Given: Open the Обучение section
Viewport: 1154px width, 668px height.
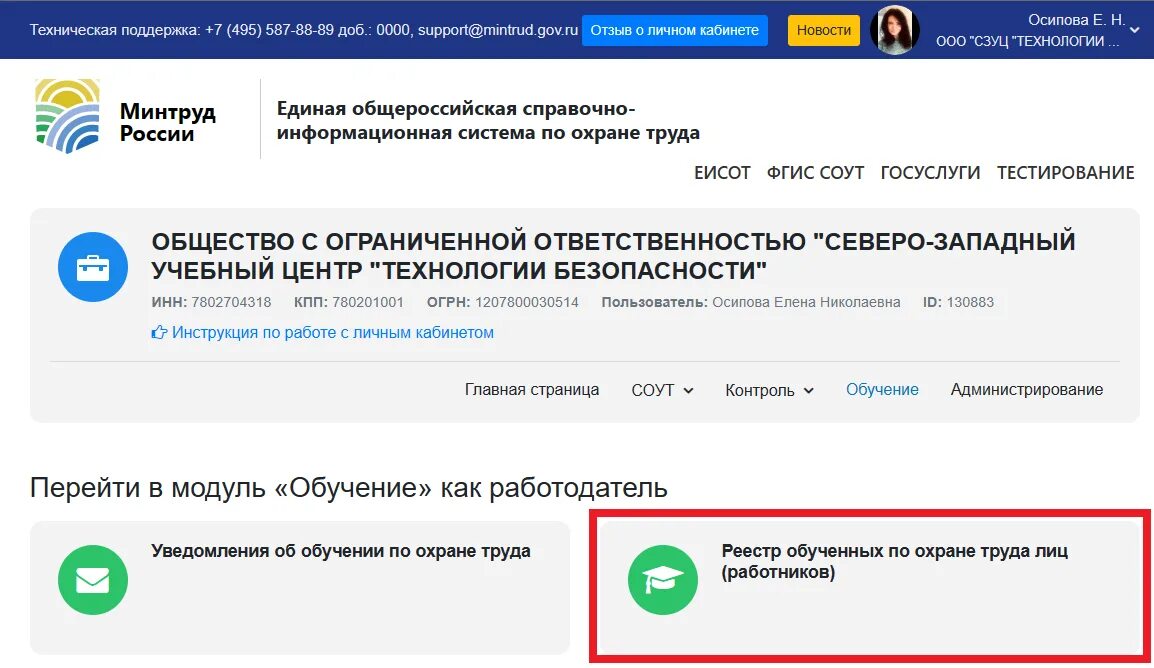Looking at the screenshot, I should pyautogui.click(x=882, y=389).
